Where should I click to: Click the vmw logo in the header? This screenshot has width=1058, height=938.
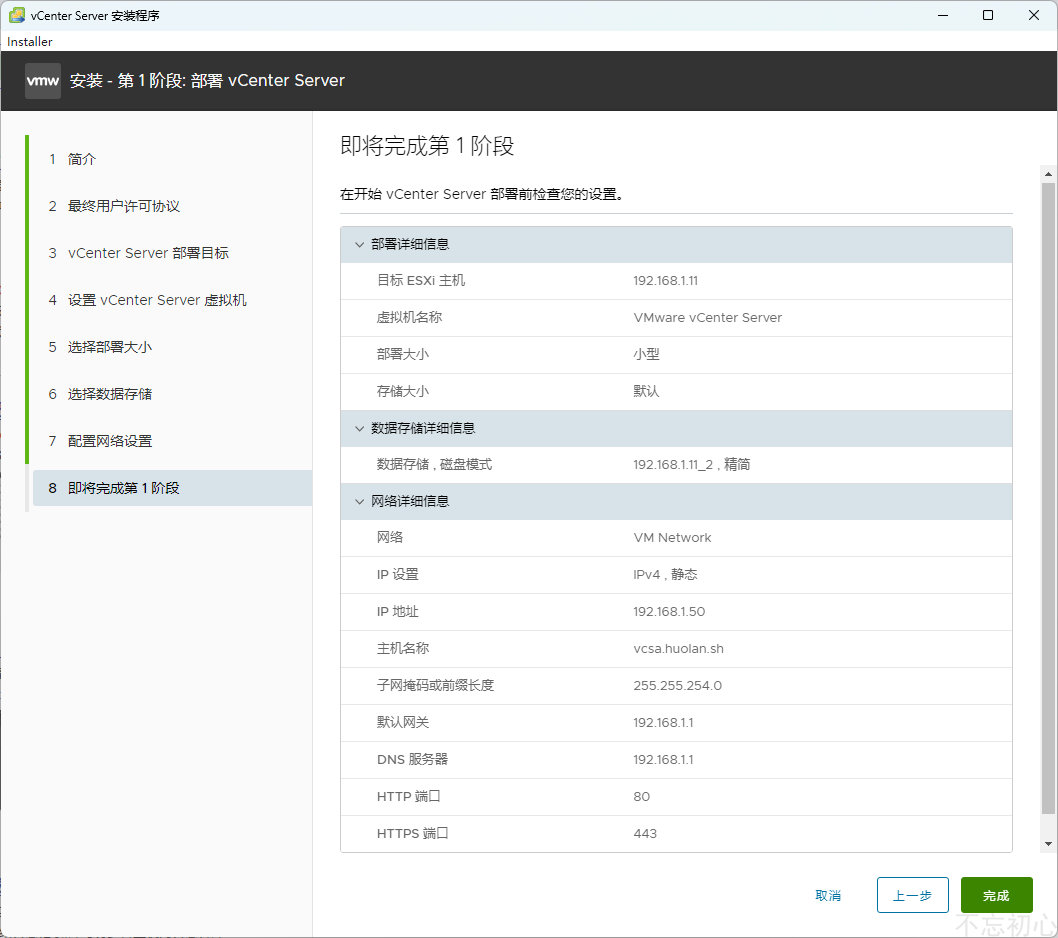(43, 81)
